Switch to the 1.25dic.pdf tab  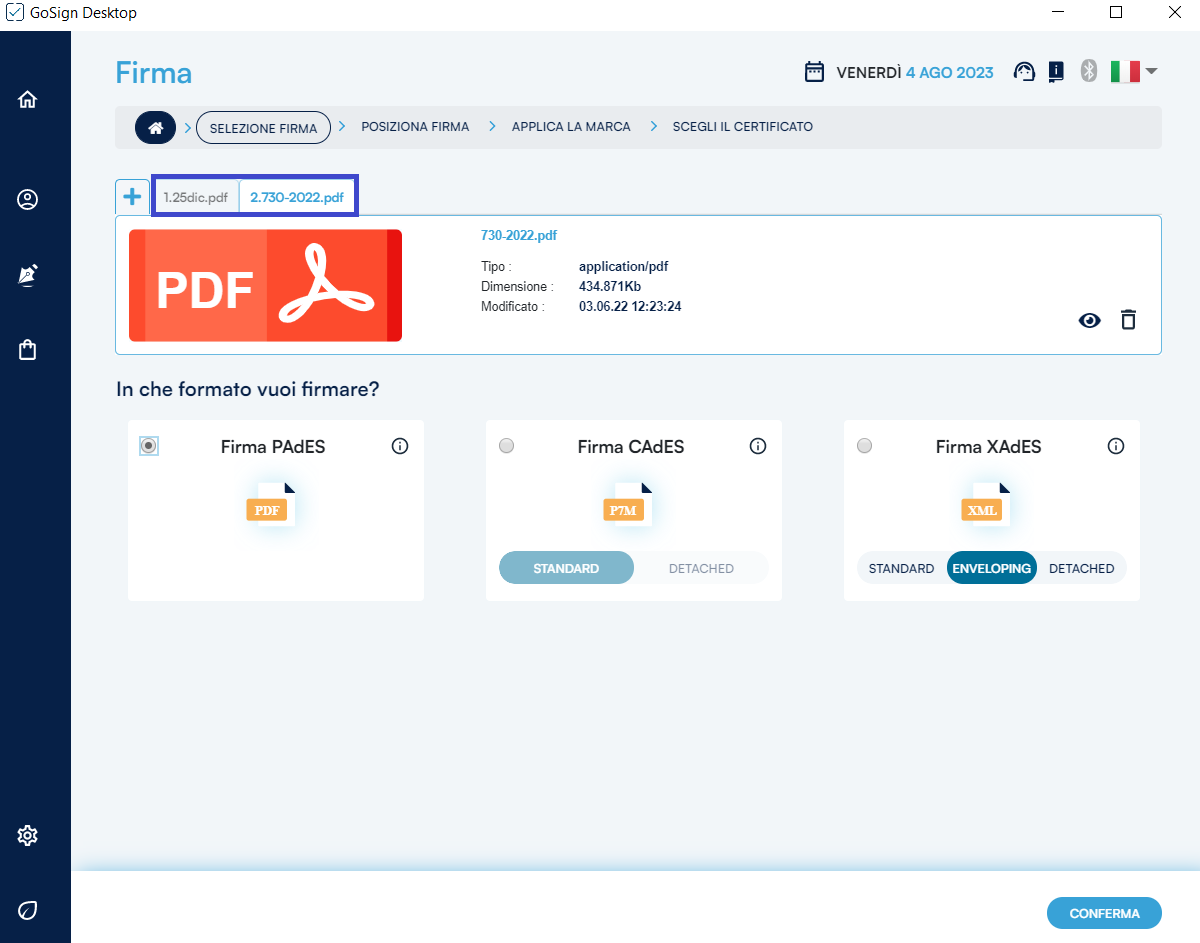(196, 197)
